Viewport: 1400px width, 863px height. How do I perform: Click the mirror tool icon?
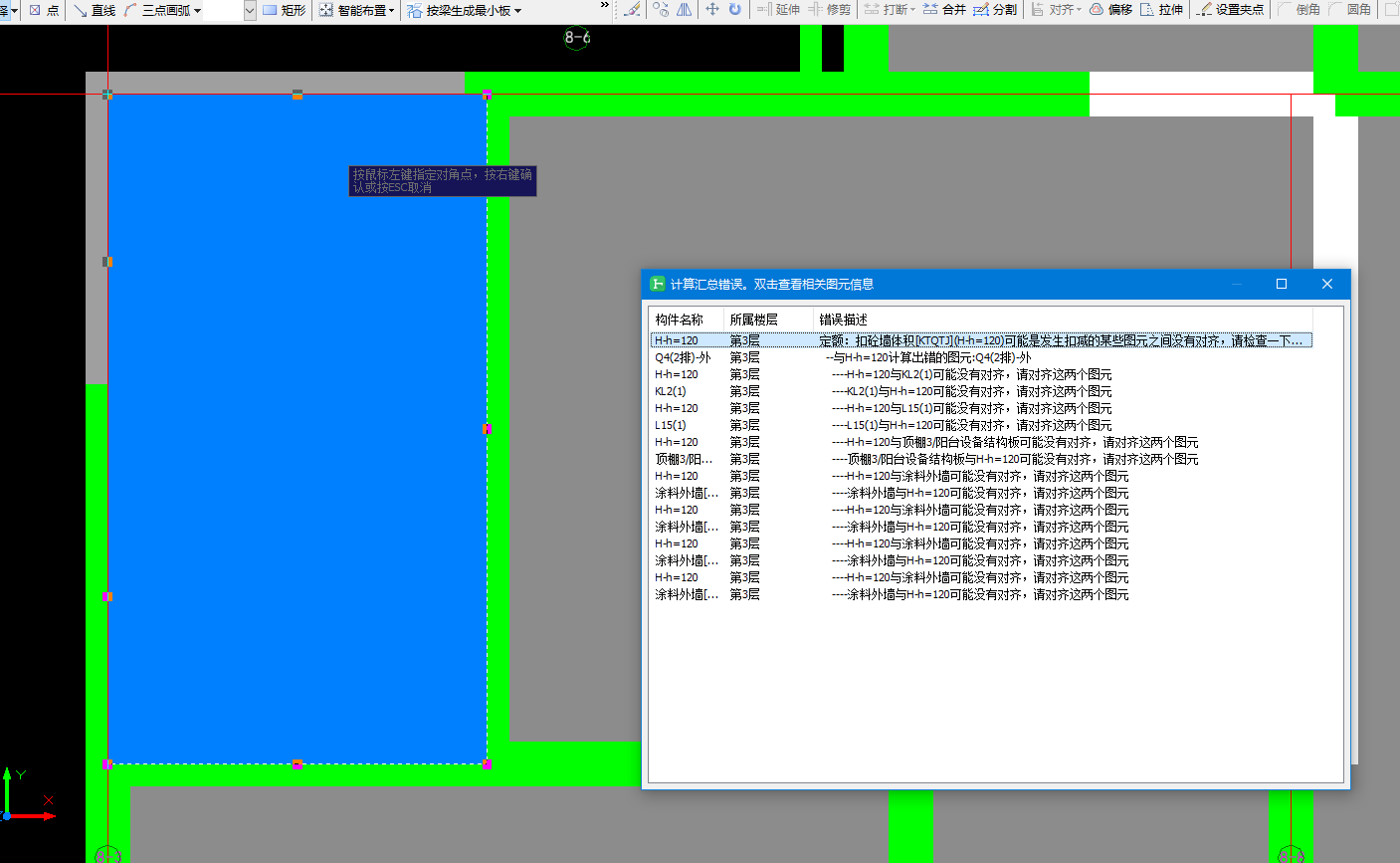click(x=685, y=10)
